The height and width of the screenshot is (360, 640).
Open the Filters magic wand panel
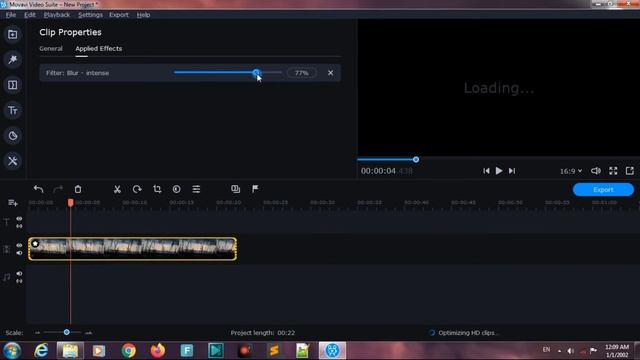(13, 60)
